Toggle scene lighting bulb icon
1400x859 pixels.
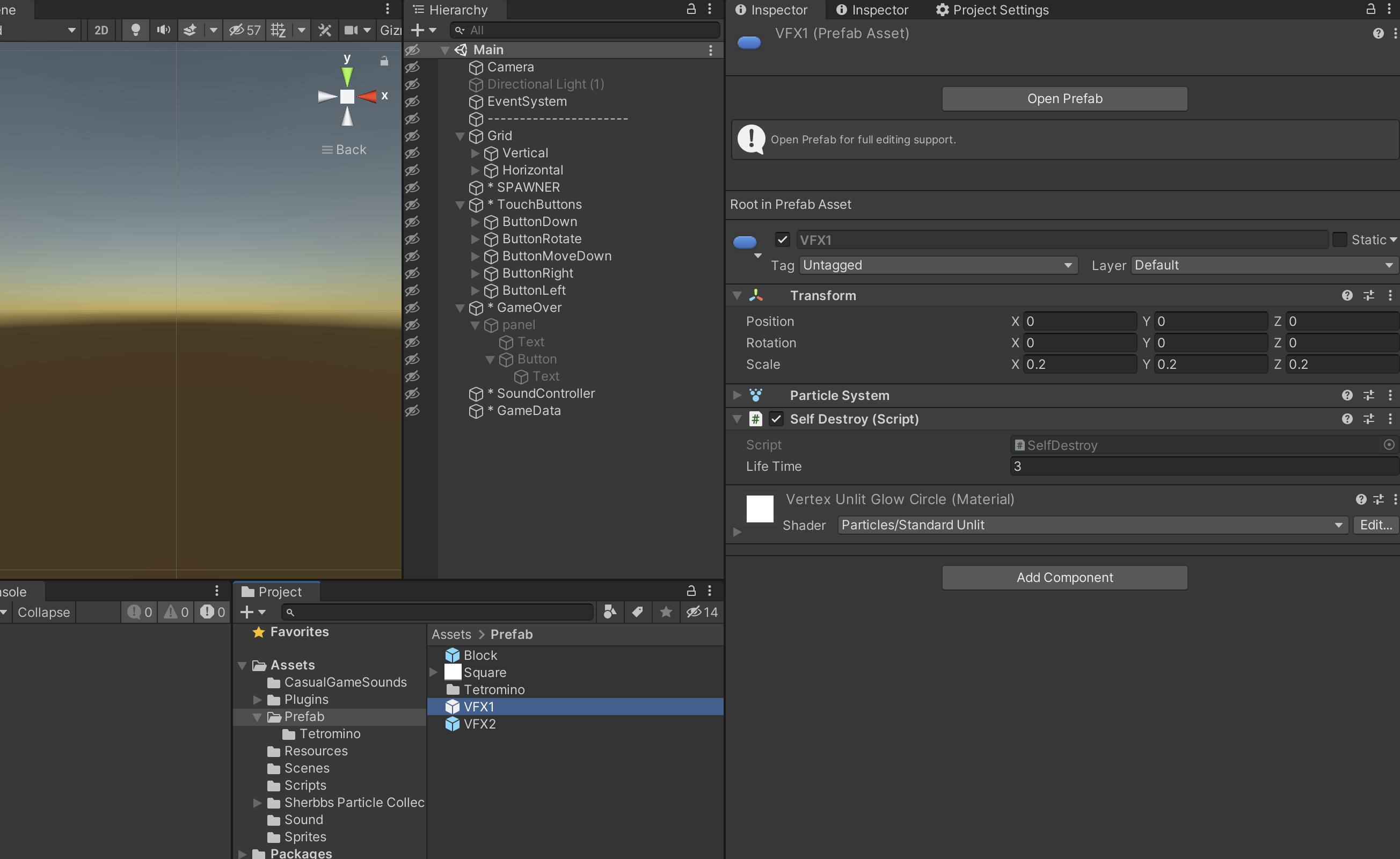tap(135, 30)
